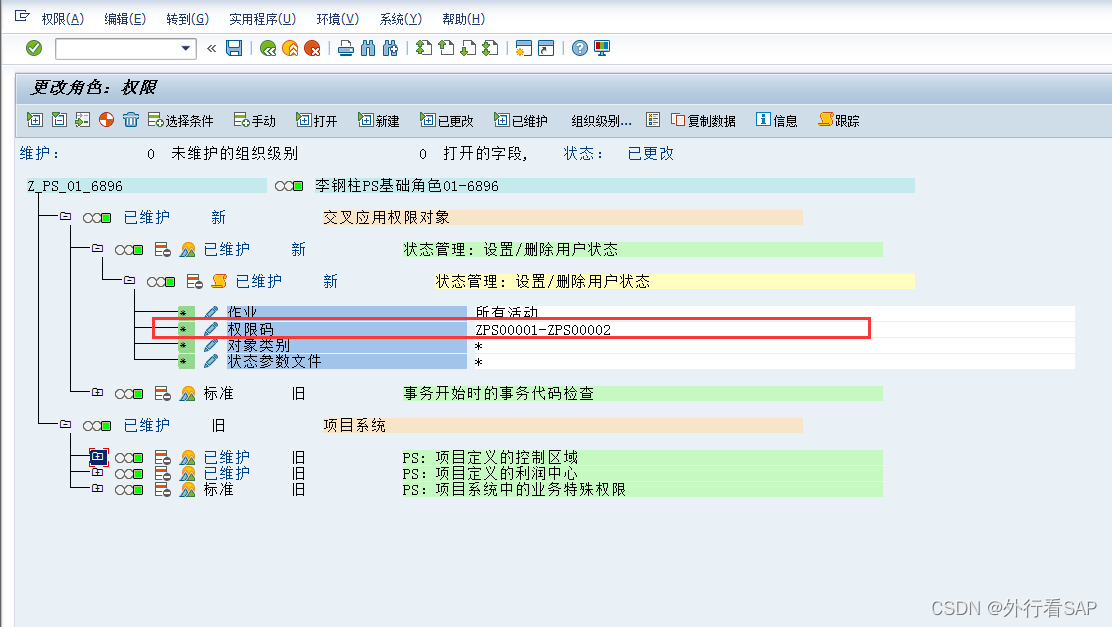This screenshot has height=627, width=1112.
Task: Click the Save diskette icon
Action: point(234,48)
